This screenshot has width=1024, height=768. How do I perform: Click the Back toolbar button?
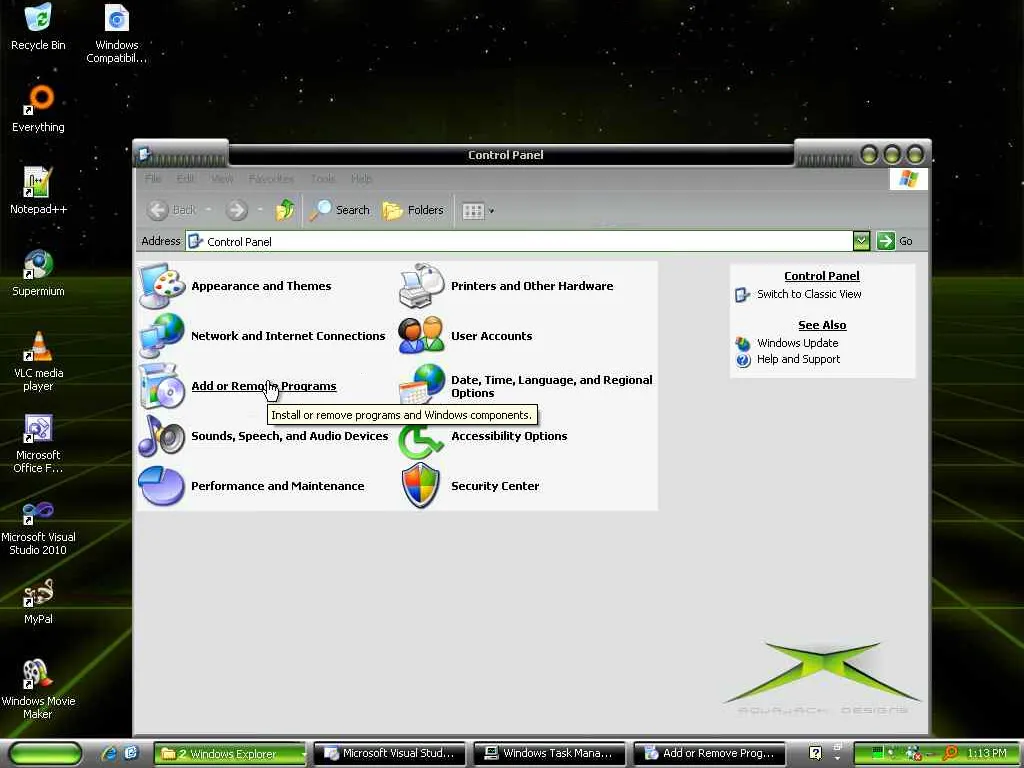point(172,210)
